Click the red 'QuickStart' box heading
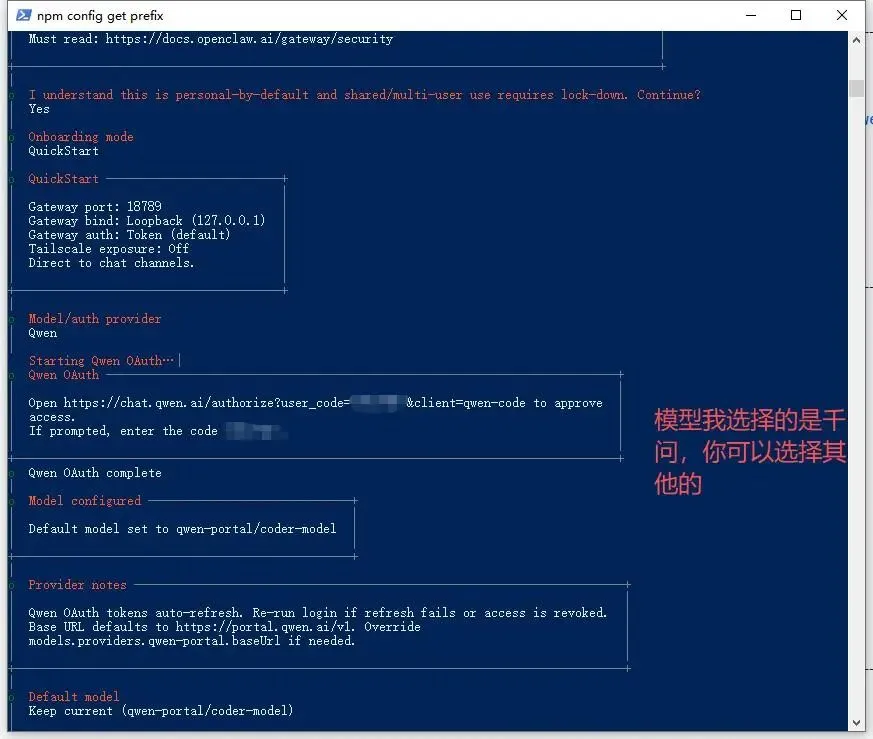 point(63,179)
